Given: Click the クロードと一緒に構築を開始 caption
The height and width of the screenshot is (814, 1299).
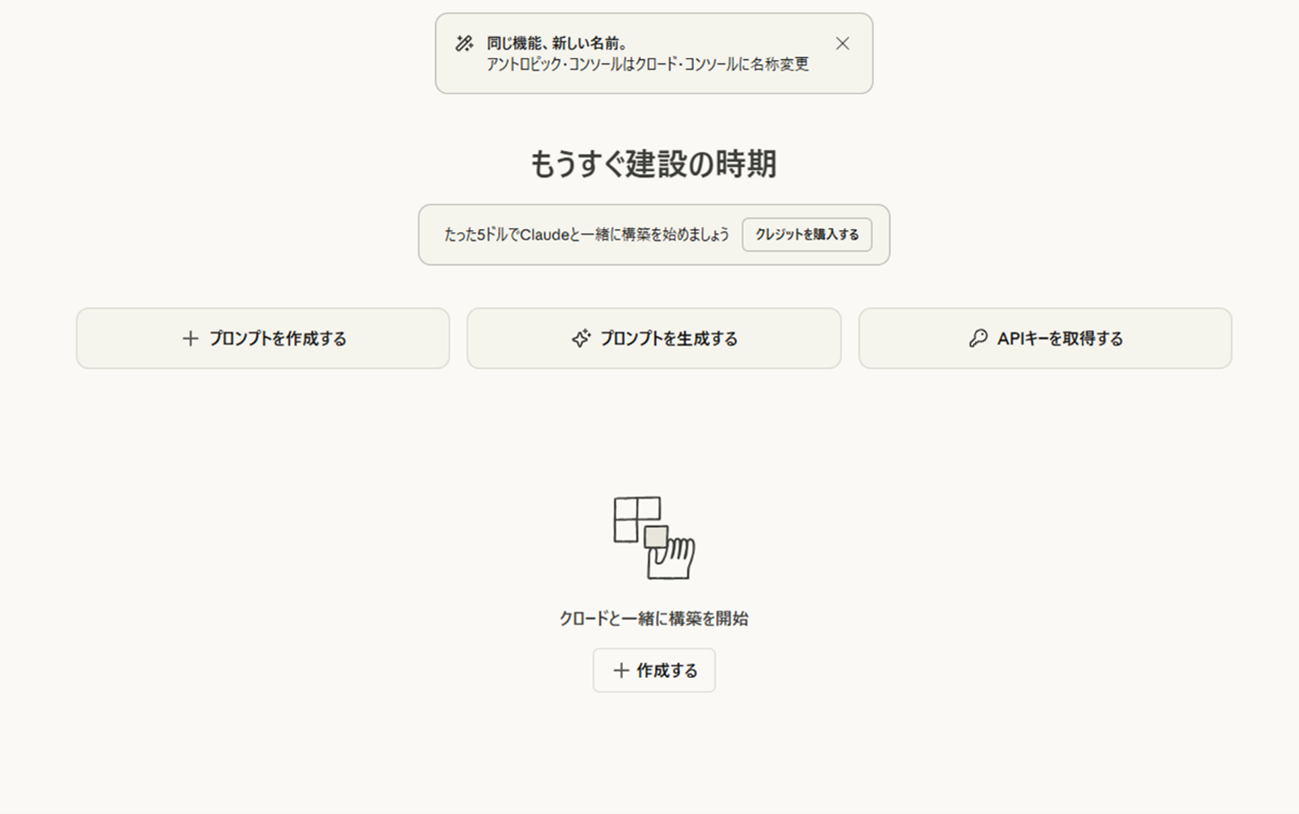Looking at the screenshot, I should pos(653,619).
